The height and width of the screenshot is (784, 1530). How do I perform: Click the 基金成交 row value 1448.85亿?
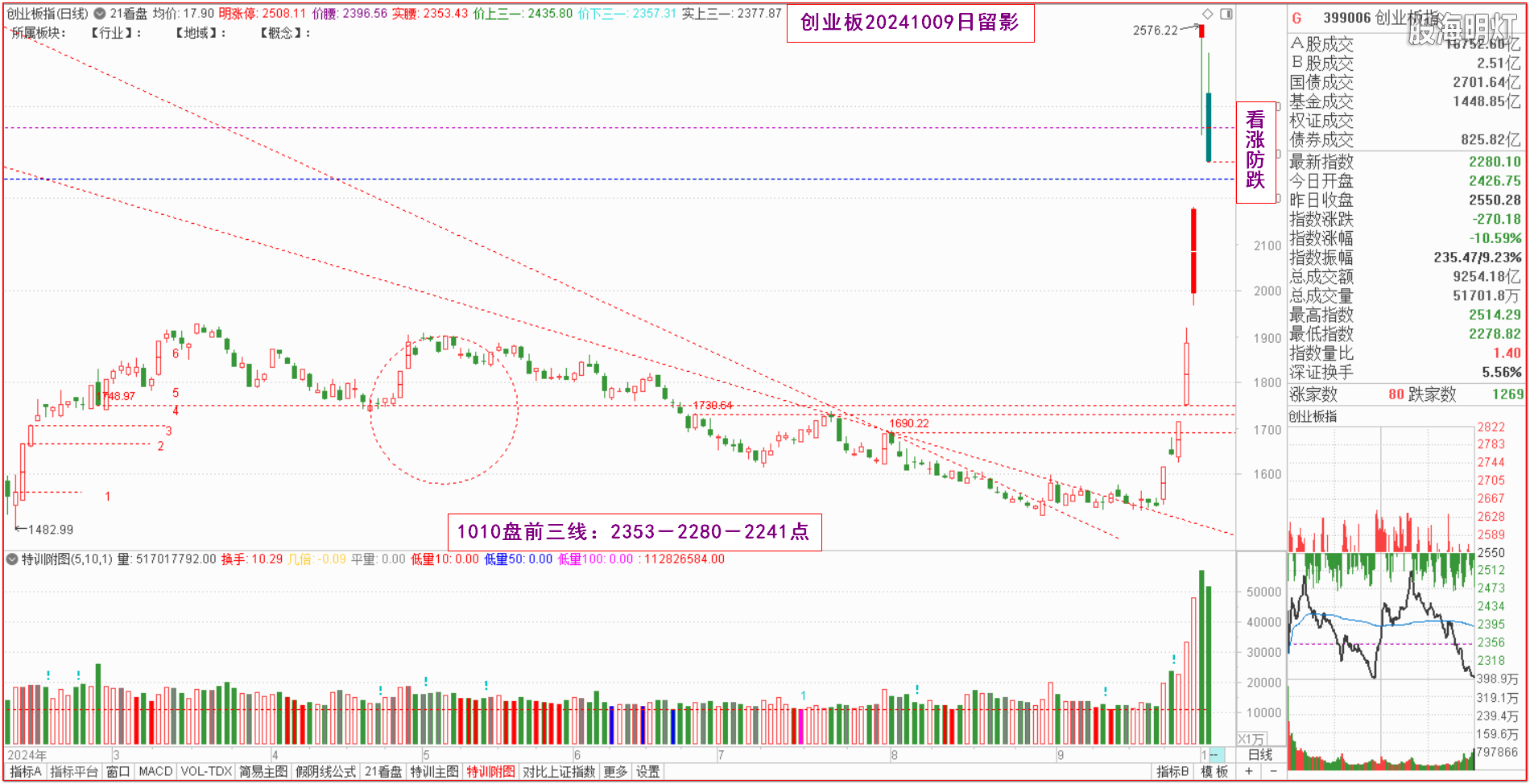1487,101
